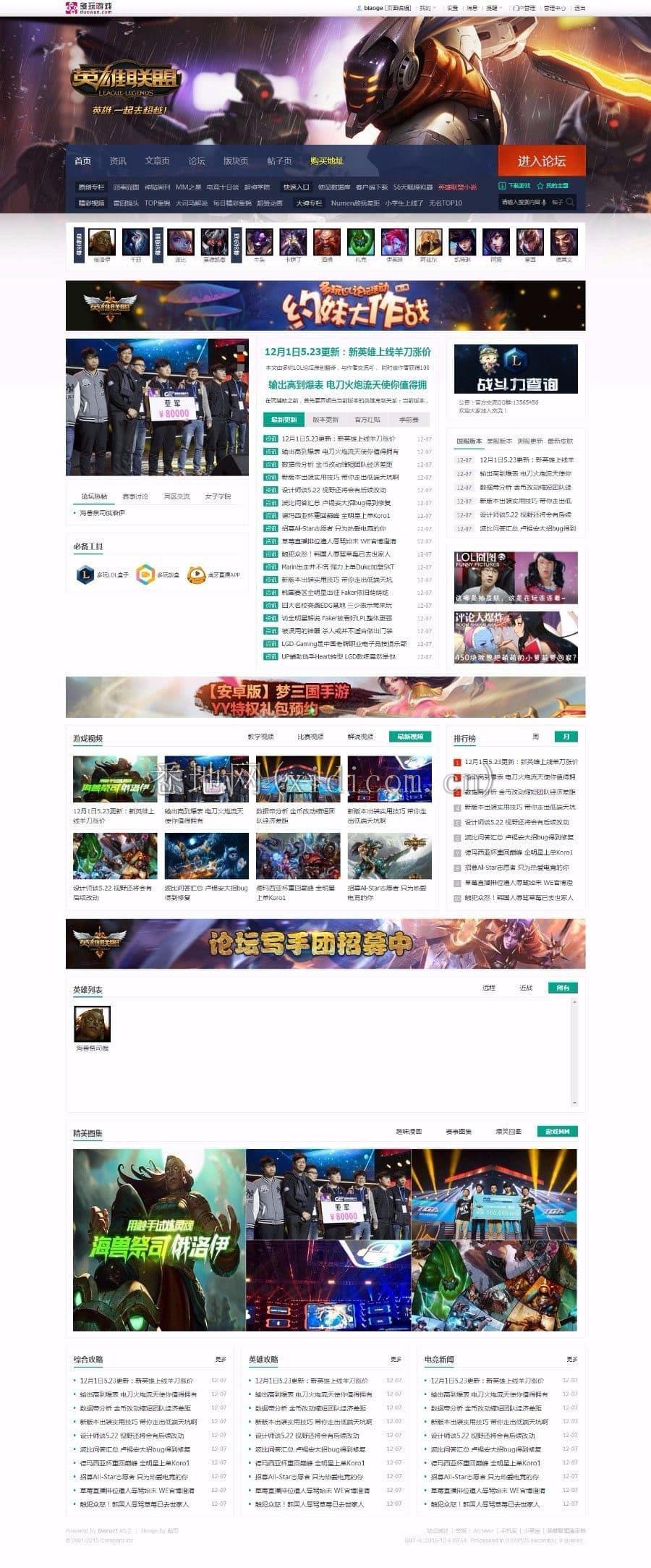
Task: Open the 版块页 nav item
Action: coord(236,161)
